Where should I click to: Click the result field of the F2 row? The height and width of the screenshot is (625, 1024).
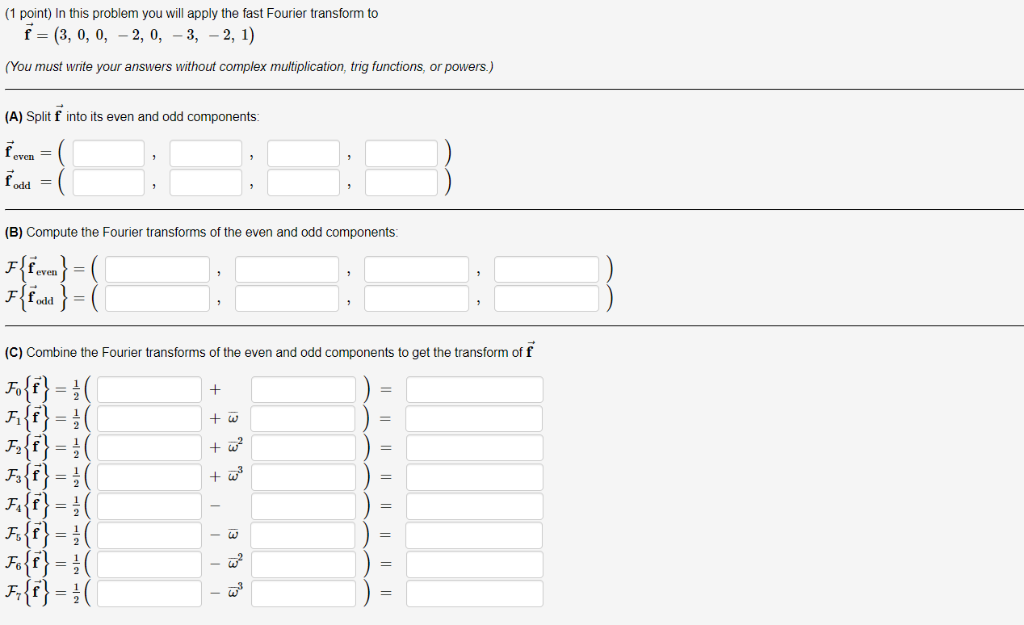474,447
